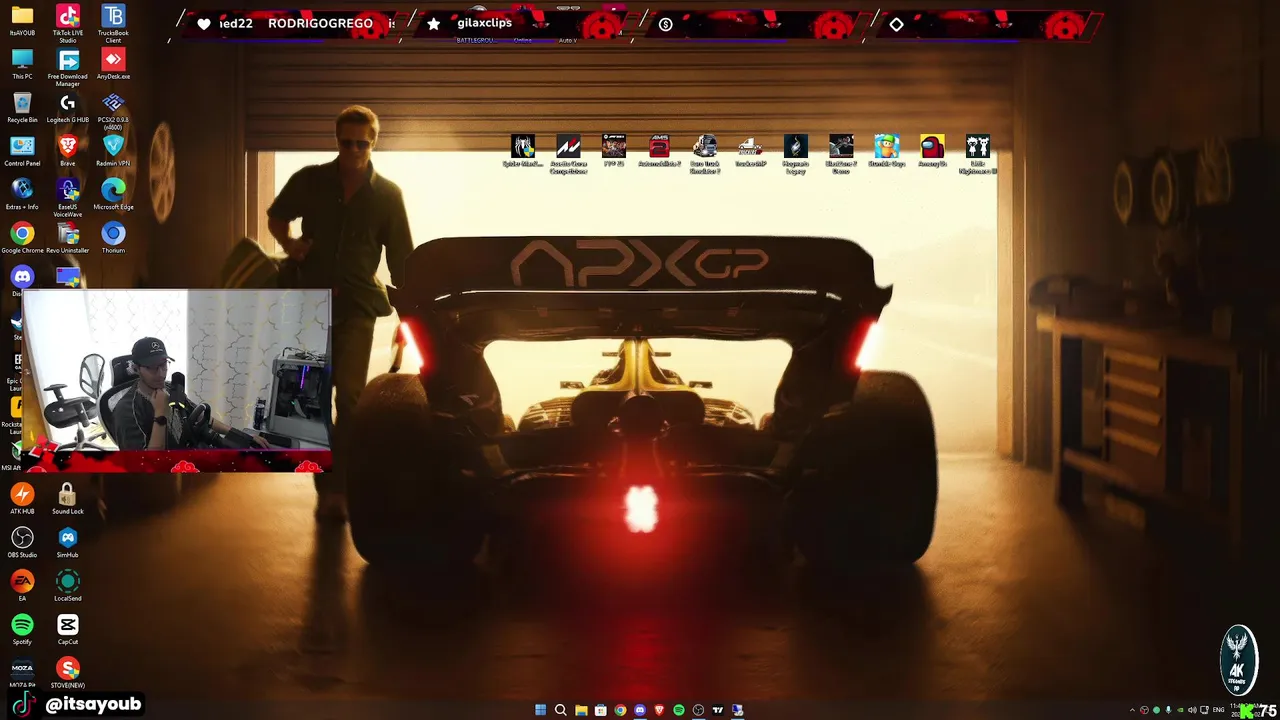This screenshot has width=1280, height=720.
Task: Open OBS Studio desktop icon
Action: [x=22, y=542]
